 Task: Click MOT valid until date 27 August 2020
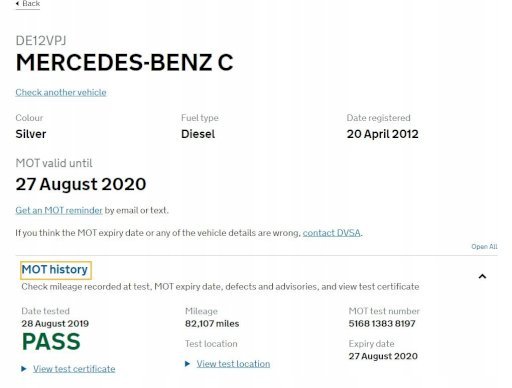tap(81, 184)
